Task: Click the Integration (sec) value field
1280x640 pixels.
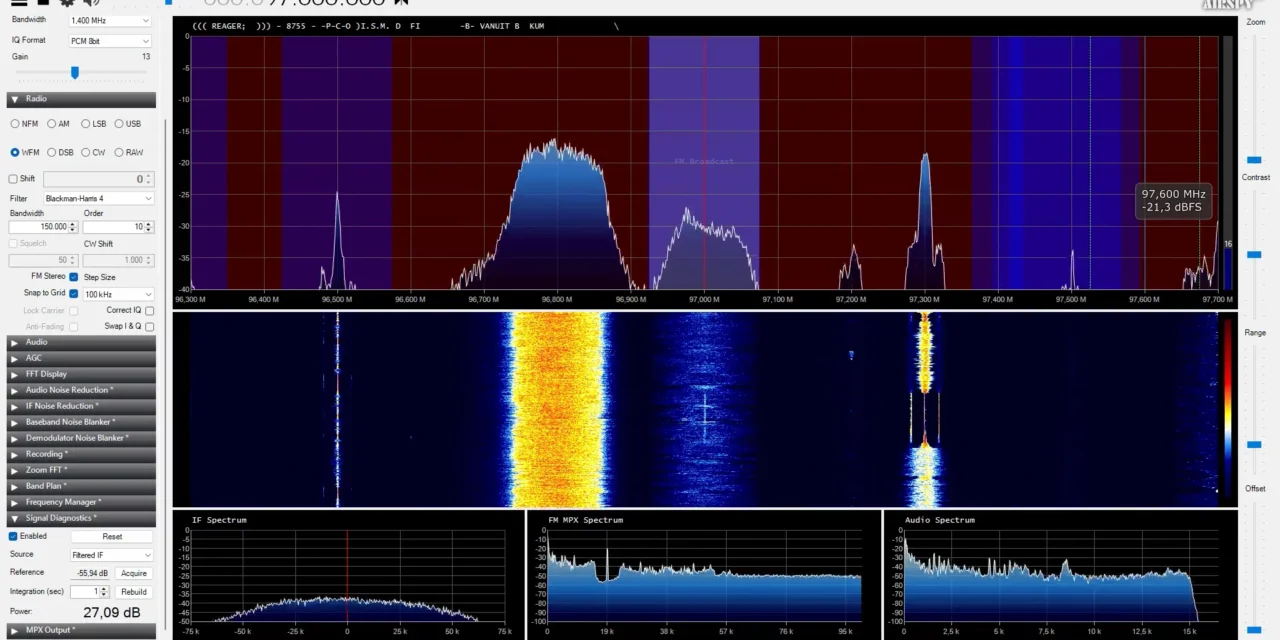Action: 90,592
